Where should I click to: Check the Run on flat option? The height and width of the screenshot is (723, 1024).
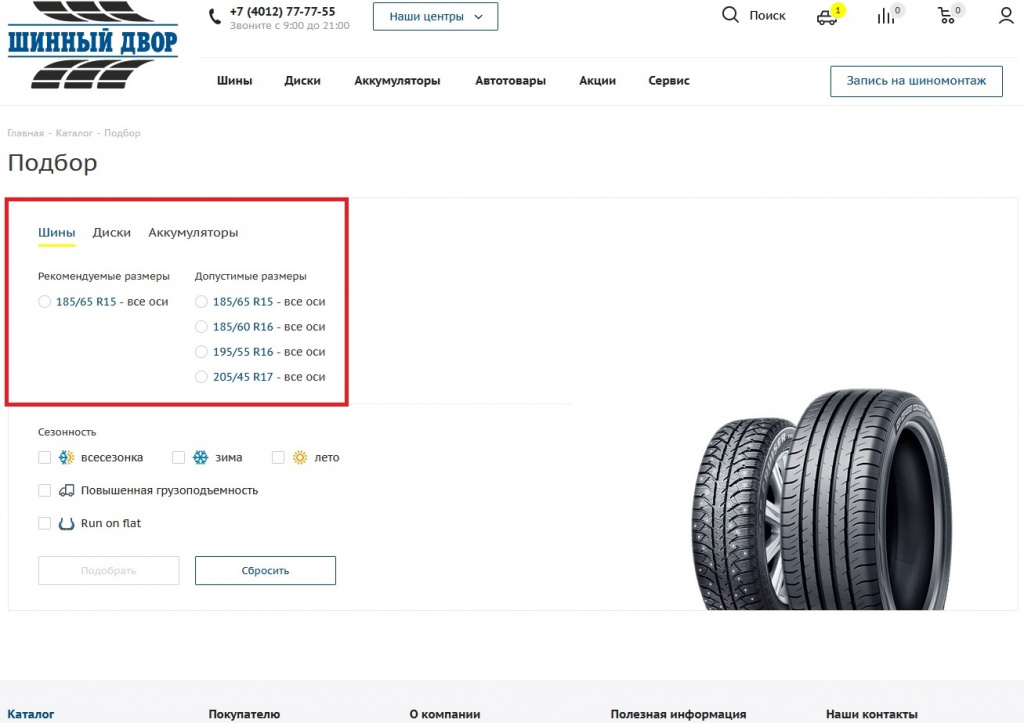pyautogui.click(x=44, y=523)
